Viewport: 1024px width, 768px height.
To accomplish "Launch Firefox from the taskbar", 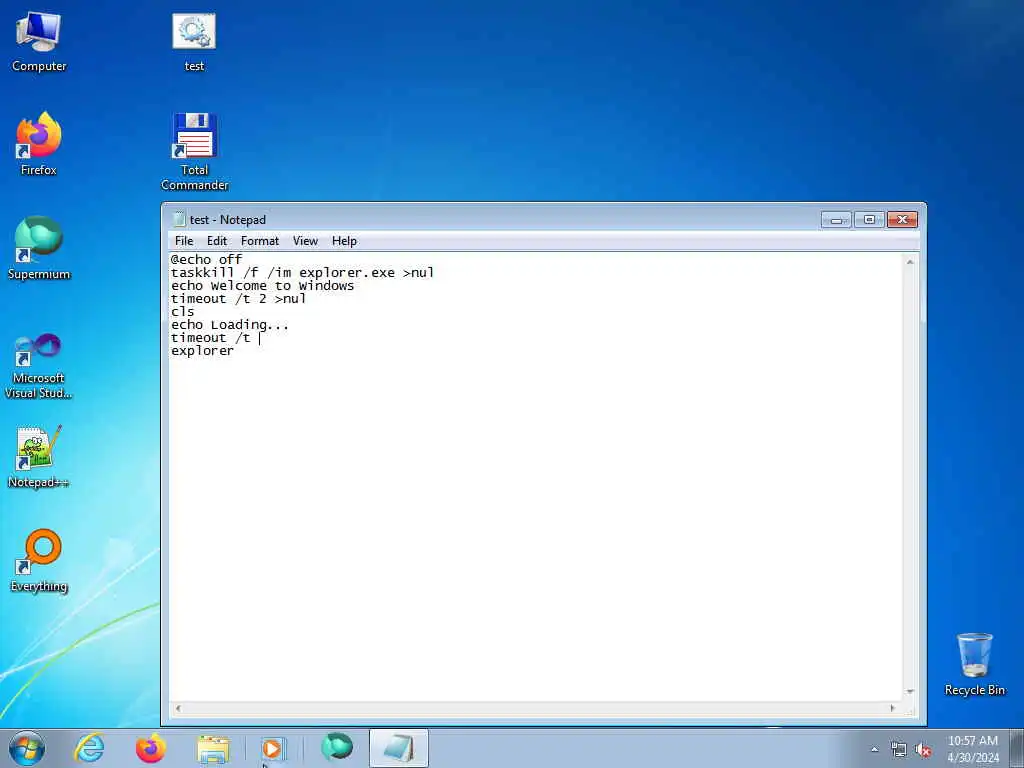I will coord(150,748).
